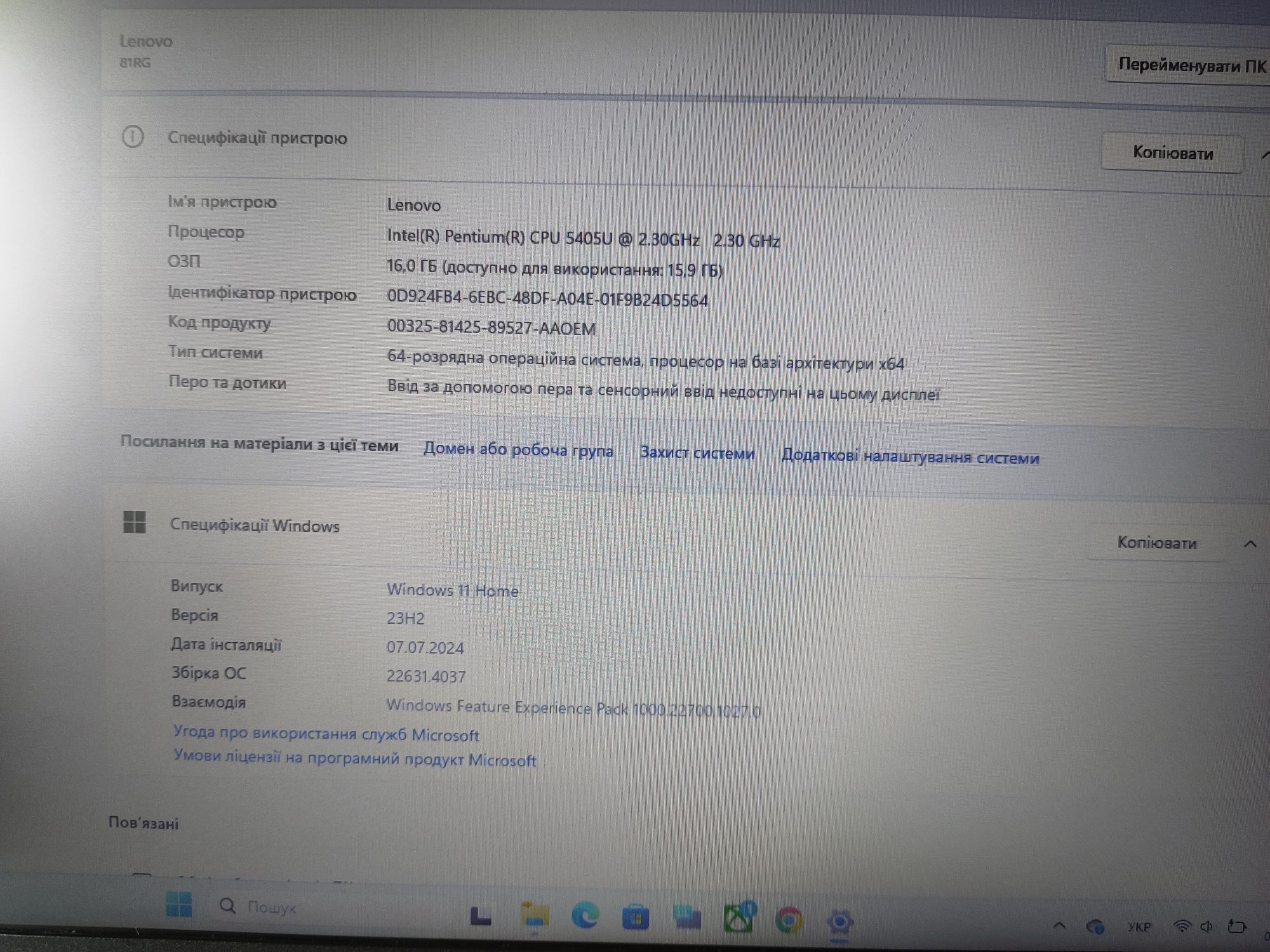
Task: Open Угода про використання служб Microsoft link
Action: (326, 734)
